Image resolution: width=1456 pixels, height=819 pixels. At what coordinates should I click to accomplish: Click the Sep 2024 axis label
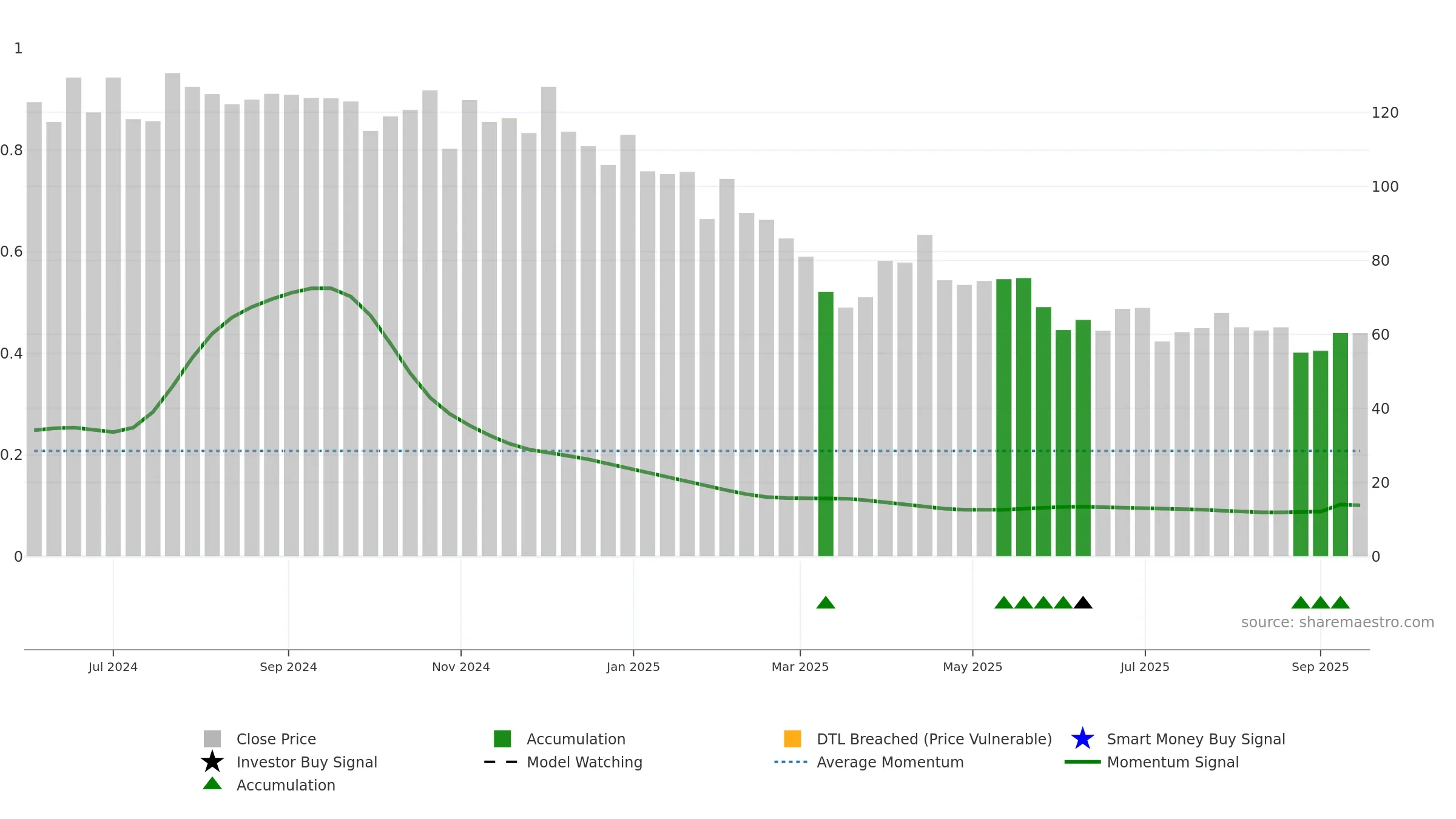[x=288, y=667]
